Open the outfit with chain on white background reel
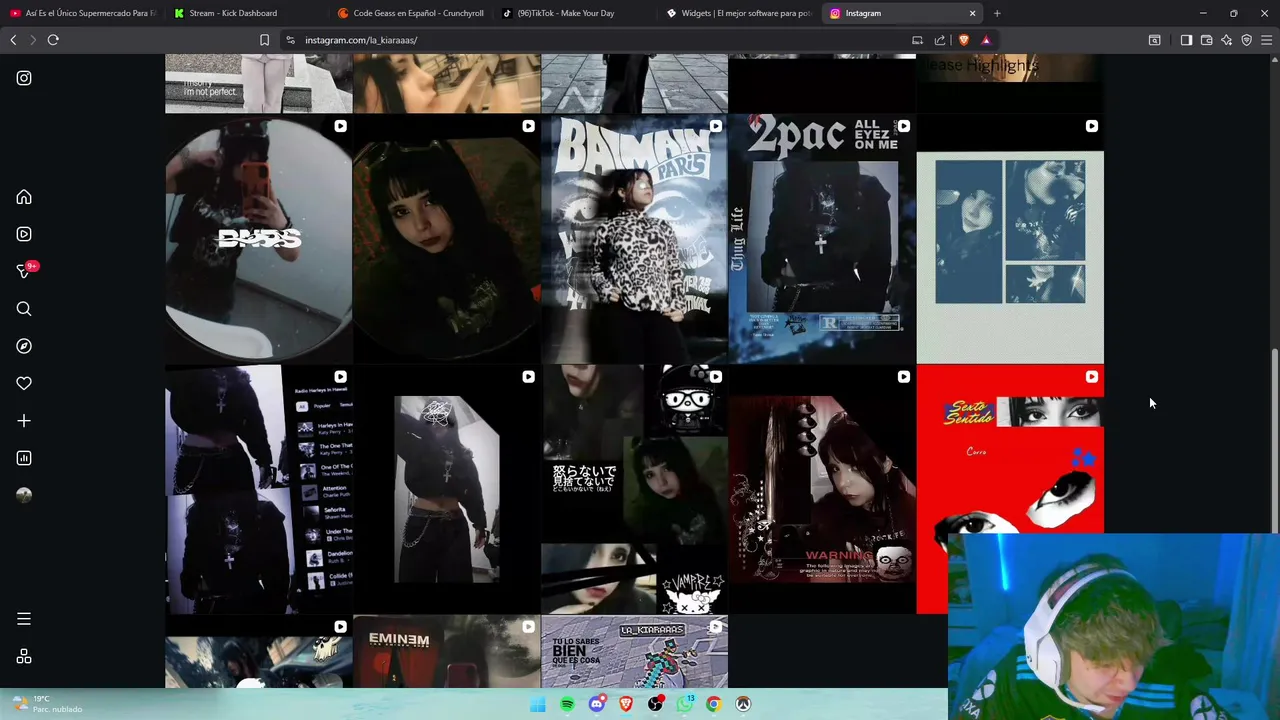Image resolution: width=1280 pixels, height=720 pixels. pos(446,489)
